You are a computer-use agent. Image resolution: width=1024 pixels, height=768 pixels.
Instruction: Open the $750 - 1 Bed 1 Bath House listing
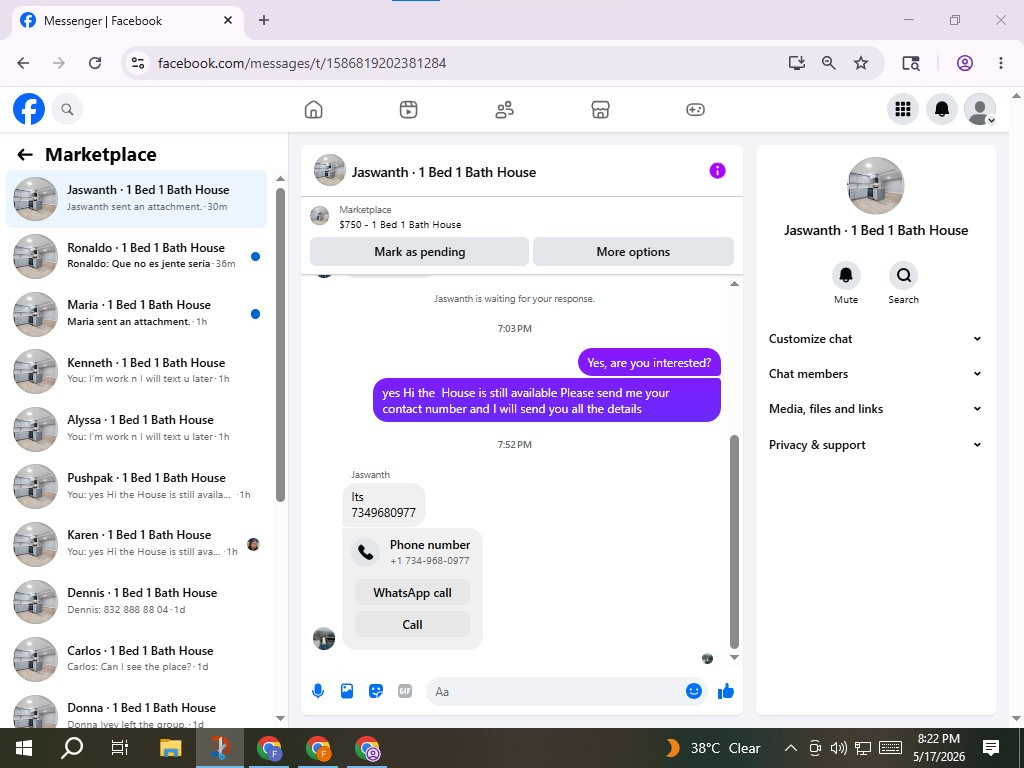[x=400, y=224]
